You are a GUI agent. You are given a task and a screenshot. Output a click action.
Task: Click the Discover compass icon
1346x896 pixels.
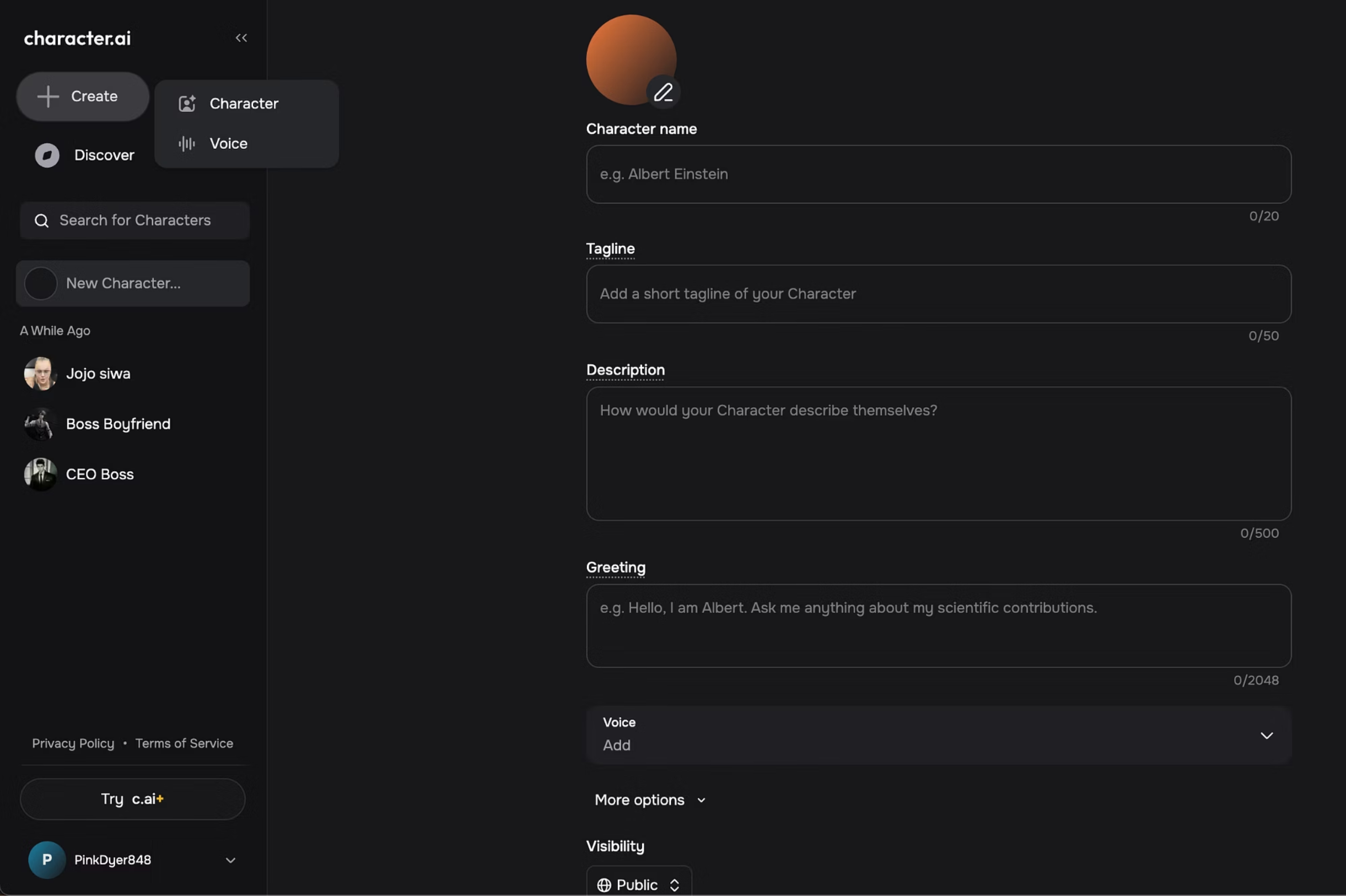47,155
